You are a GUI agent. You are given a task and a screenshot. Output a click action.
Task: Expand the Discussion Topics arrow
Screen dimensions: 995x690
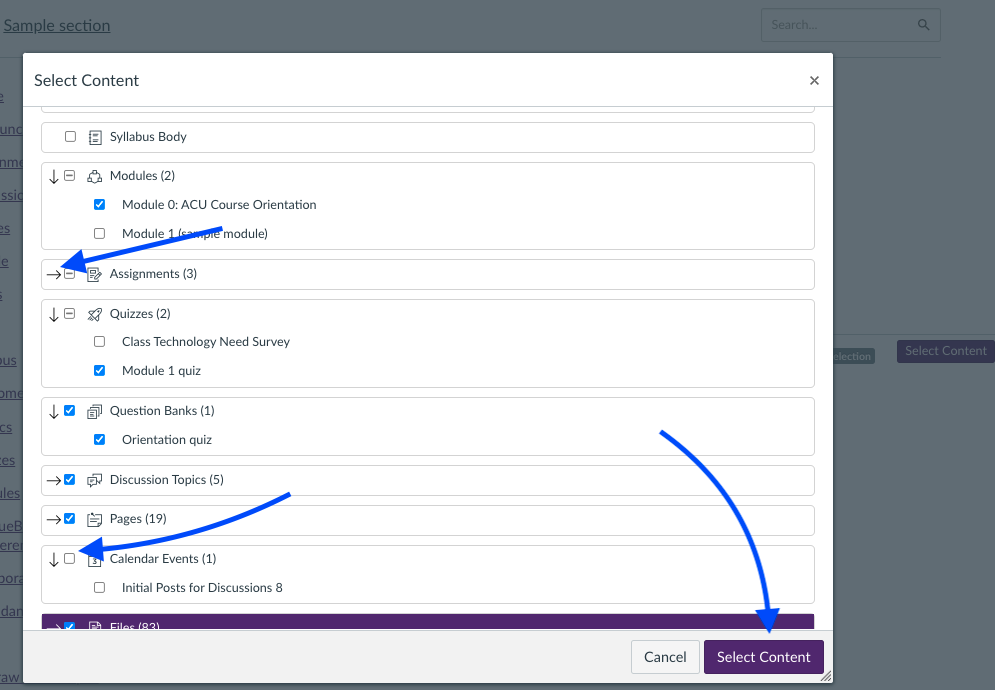pos(53,480)
